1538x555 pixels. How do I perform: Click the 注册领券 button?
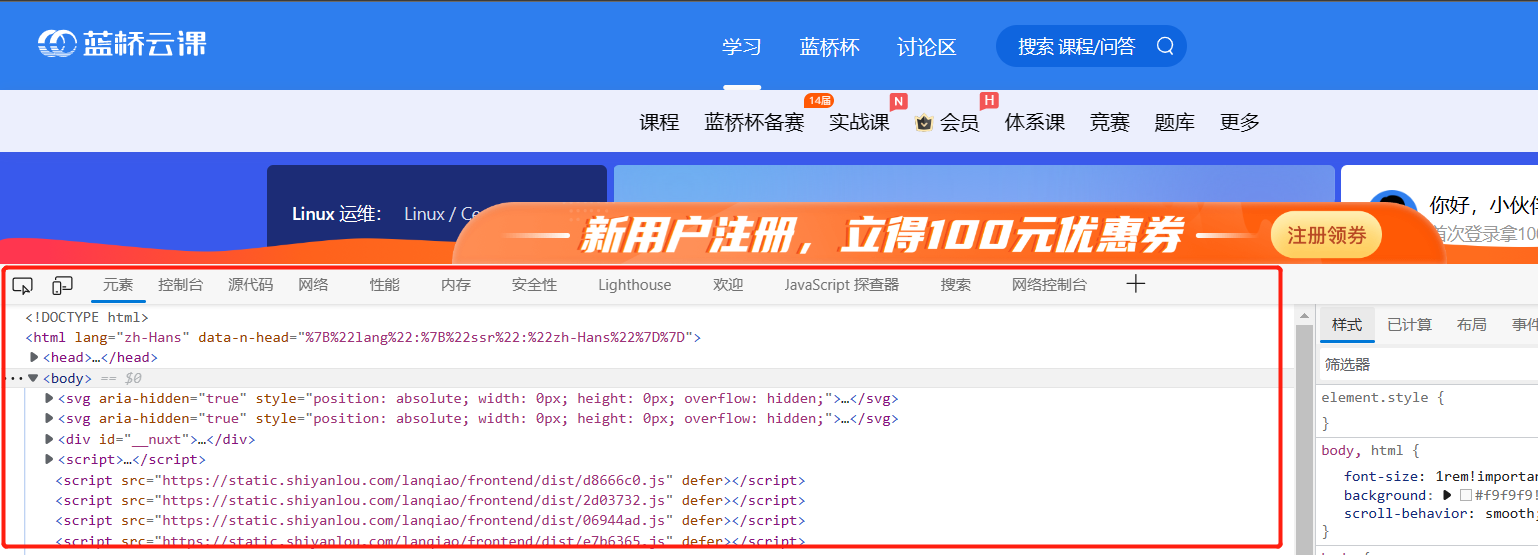[x=1326, y=235]
